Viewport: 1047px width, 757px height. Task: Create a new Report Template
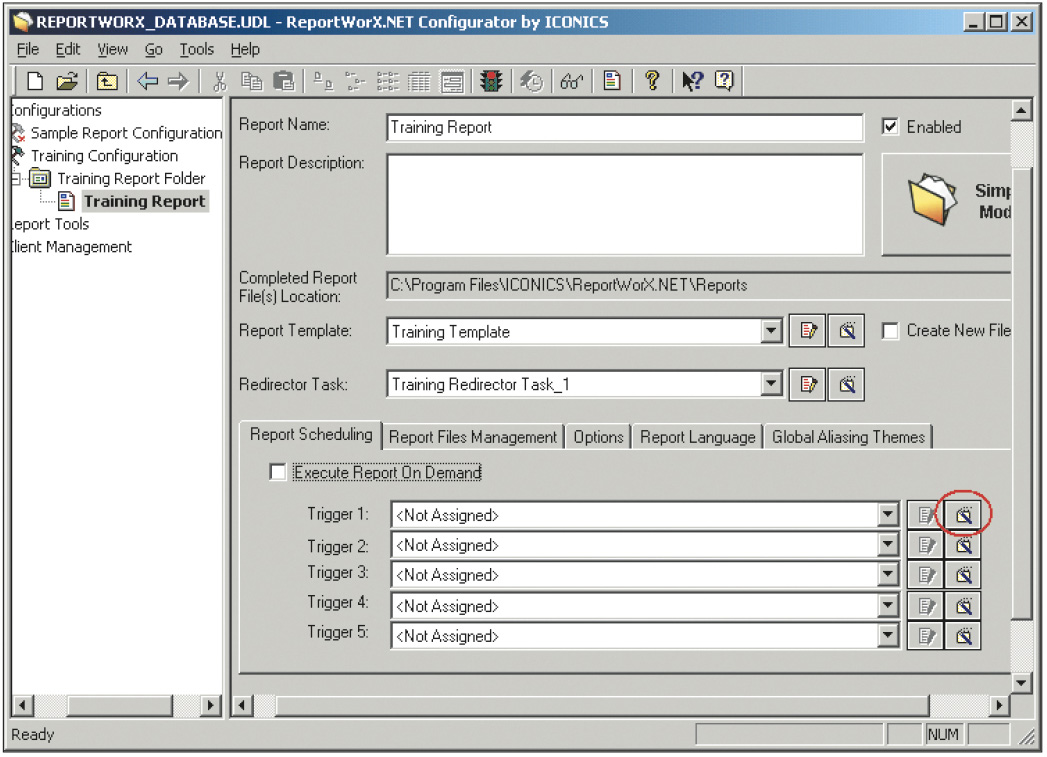847,330
